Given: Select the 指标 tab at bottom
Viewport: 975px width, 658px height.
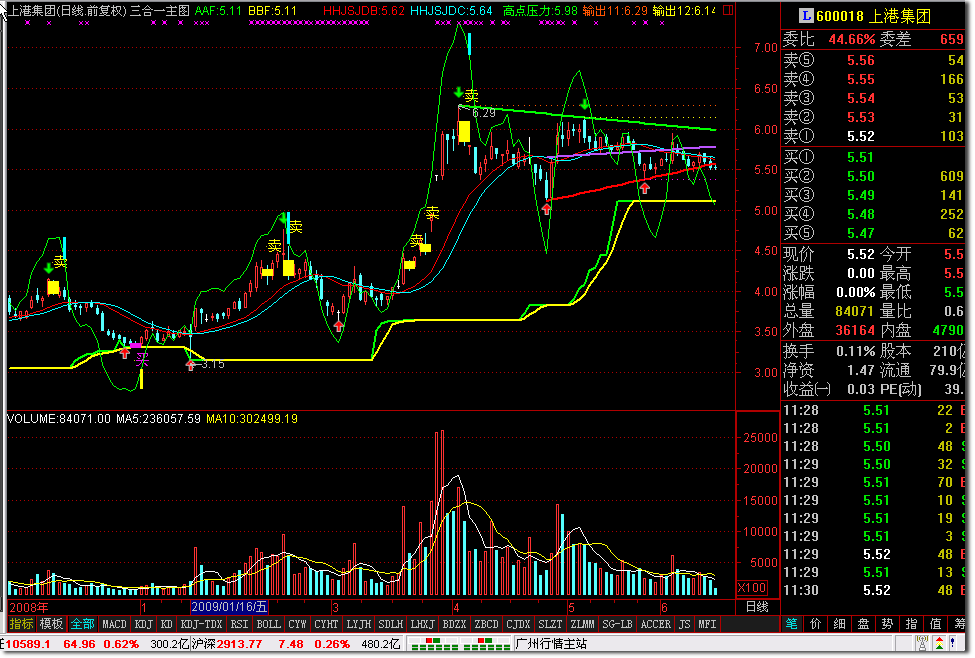Looking at the screenshot, I should [21, 624].
